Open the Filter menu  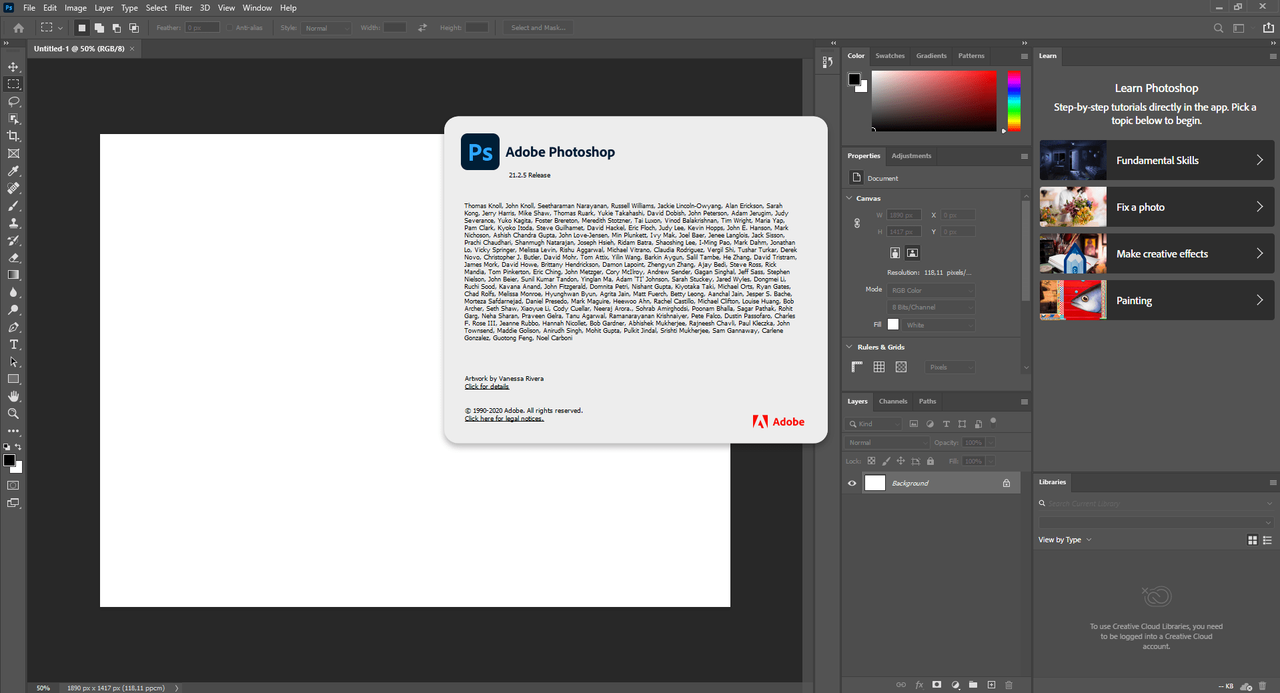[x=183, y=8]
